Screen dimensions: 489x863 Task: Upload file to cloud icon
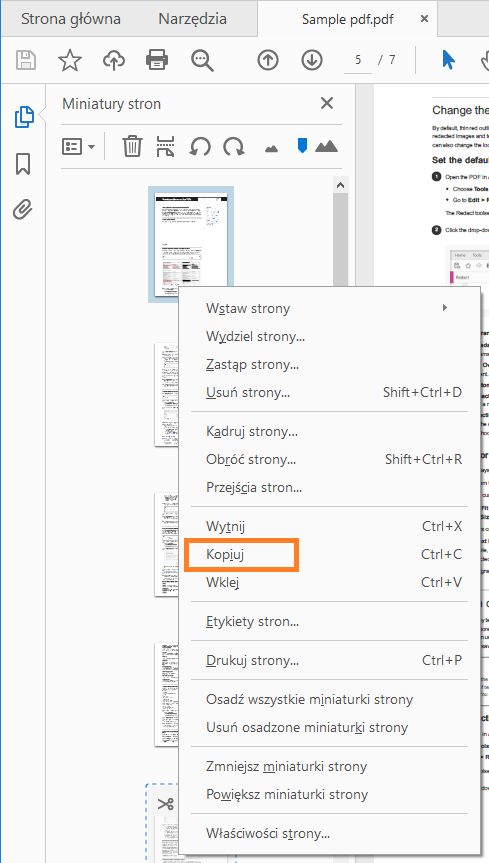113,60
